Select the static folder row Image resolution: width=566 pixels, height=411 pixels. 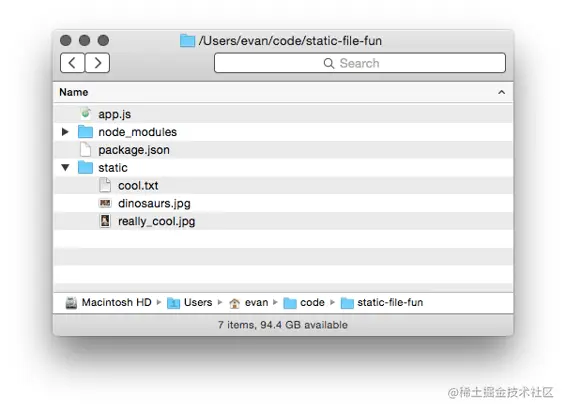[x=283, y=167]
